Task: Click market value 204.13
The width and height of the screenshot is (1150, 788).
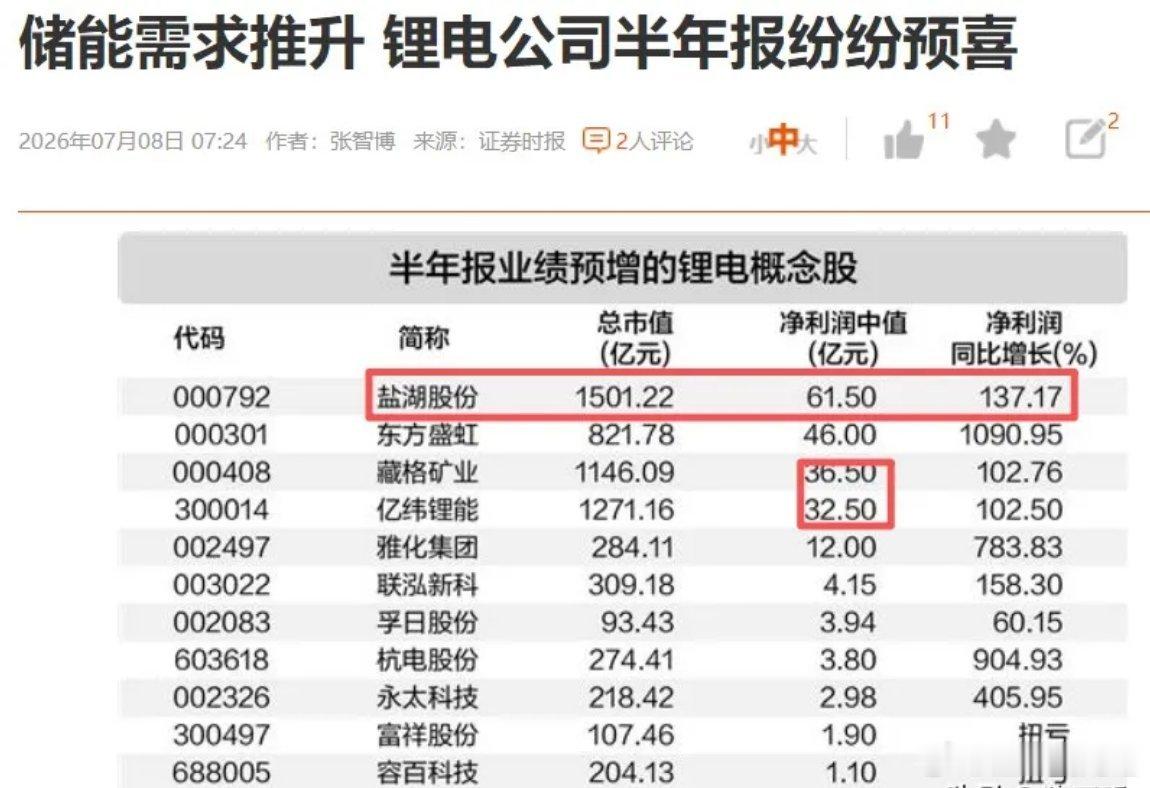Action: point(631,773)
